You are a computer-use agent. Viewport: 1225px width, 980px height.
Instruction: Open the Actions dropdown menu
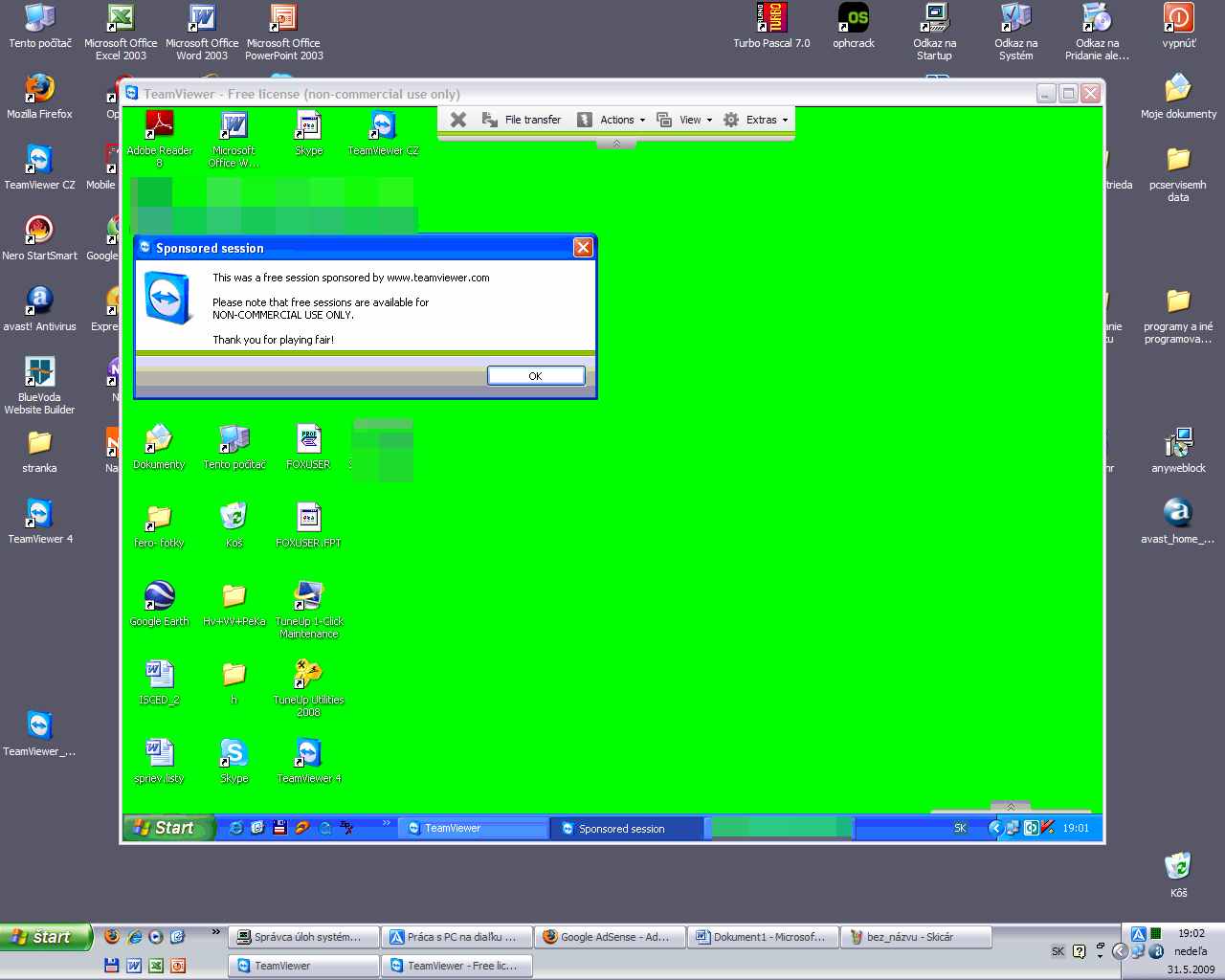point(612,120)
